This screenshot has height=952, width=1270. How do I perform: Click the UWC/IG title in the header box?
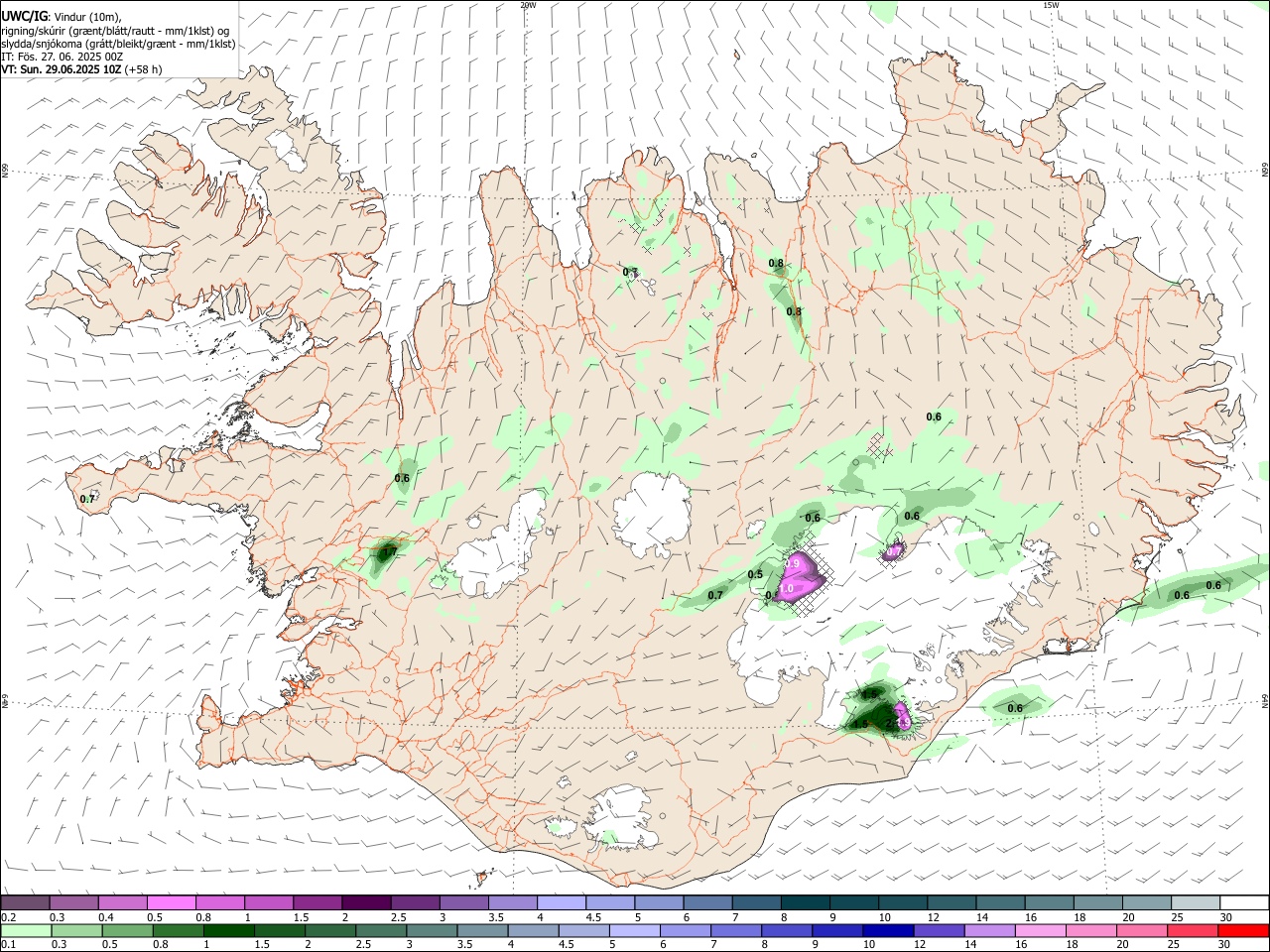pyautogui.click(x=23, y=15)
